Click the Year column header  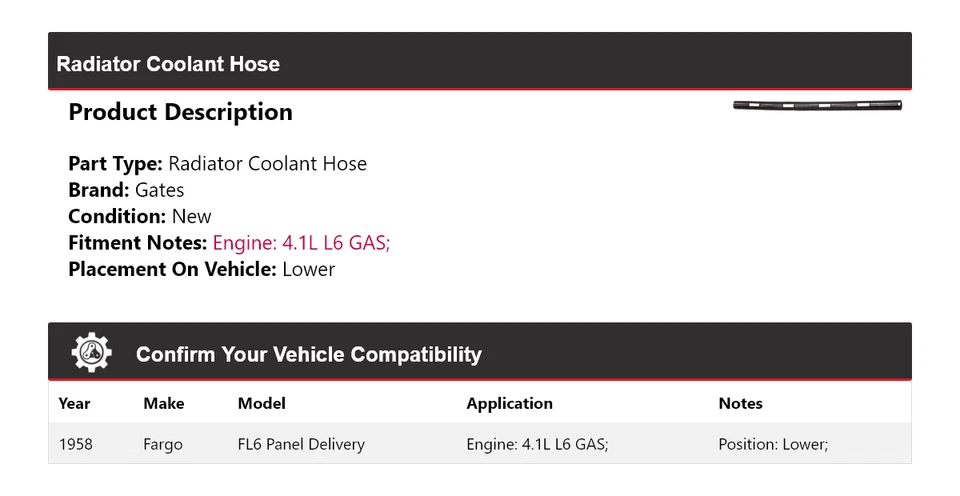pyautogui.click(x=74, y=404)
